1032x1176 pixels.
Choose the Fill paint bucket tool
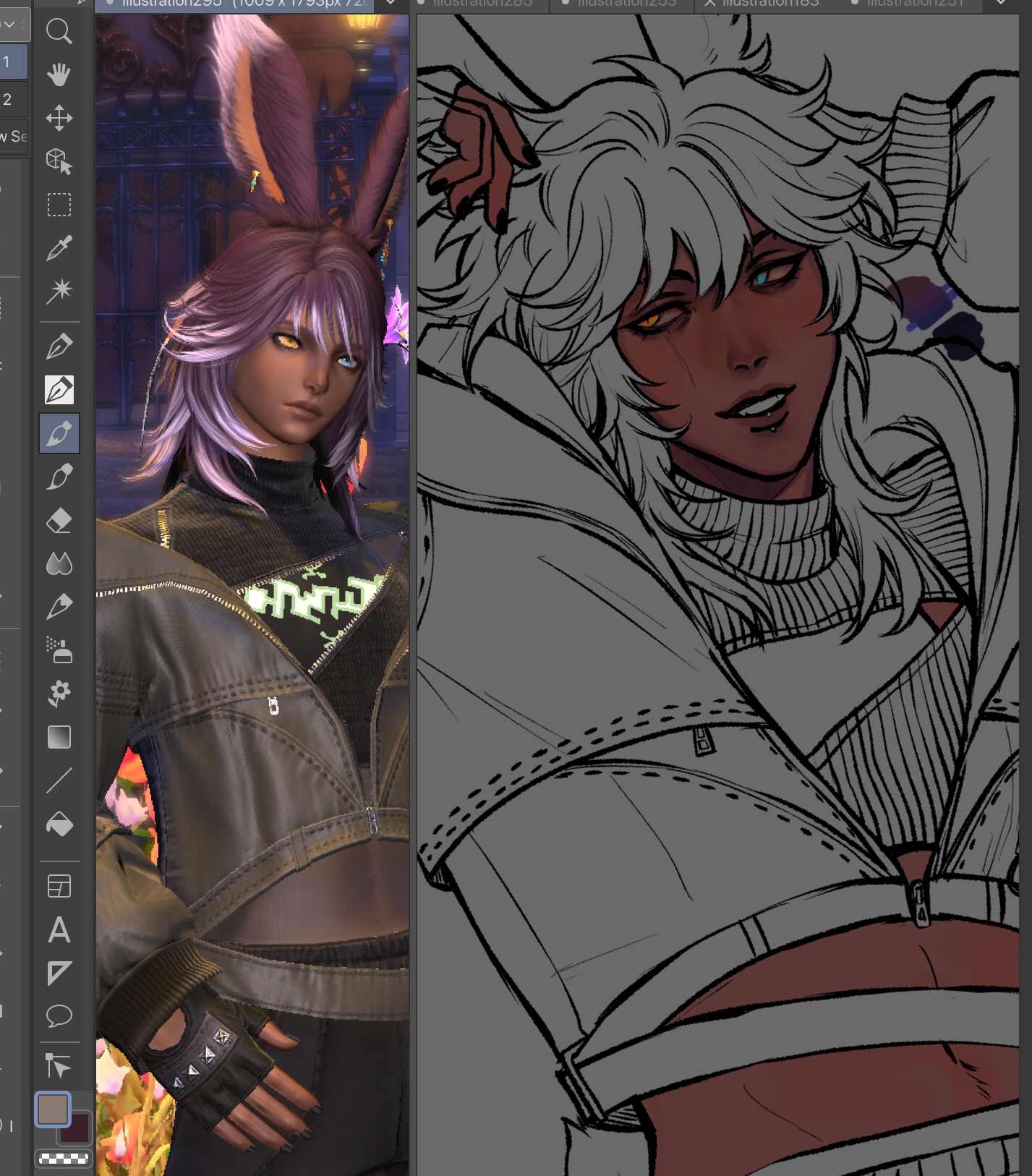pyautogui.click(x=59, y=825)
